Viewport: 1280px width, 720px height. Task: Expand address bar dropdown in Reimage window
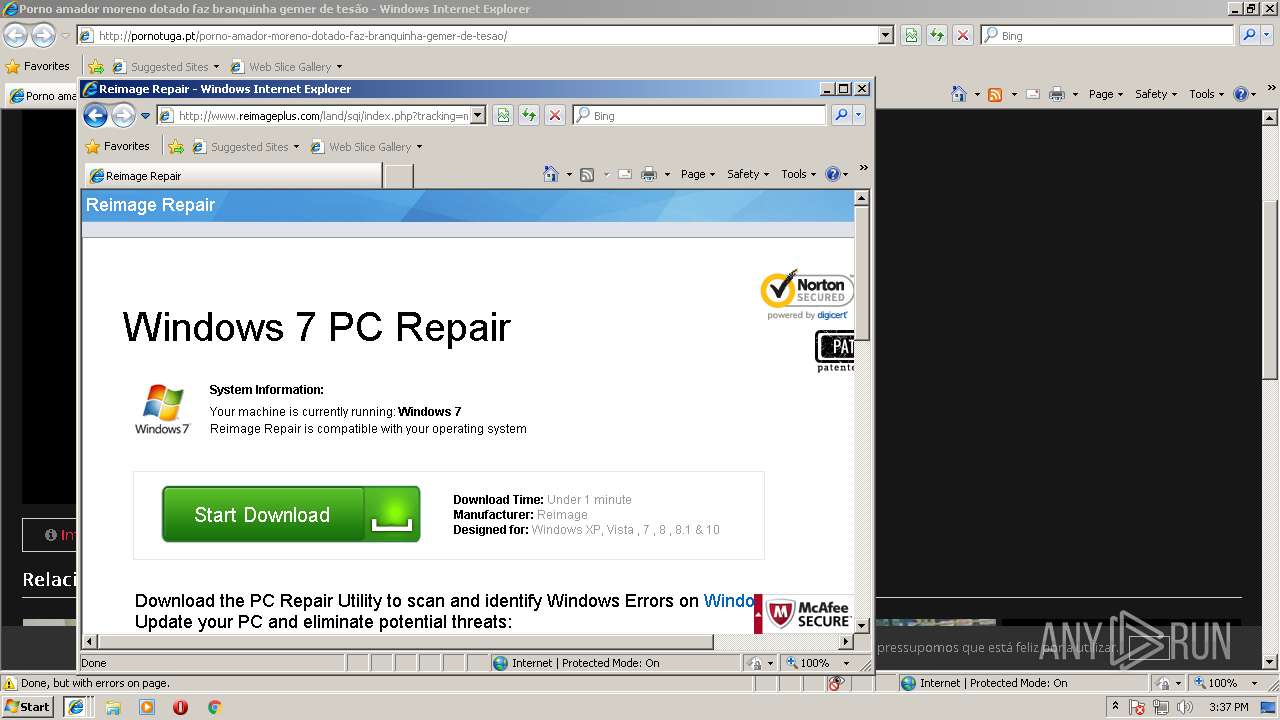478,116
